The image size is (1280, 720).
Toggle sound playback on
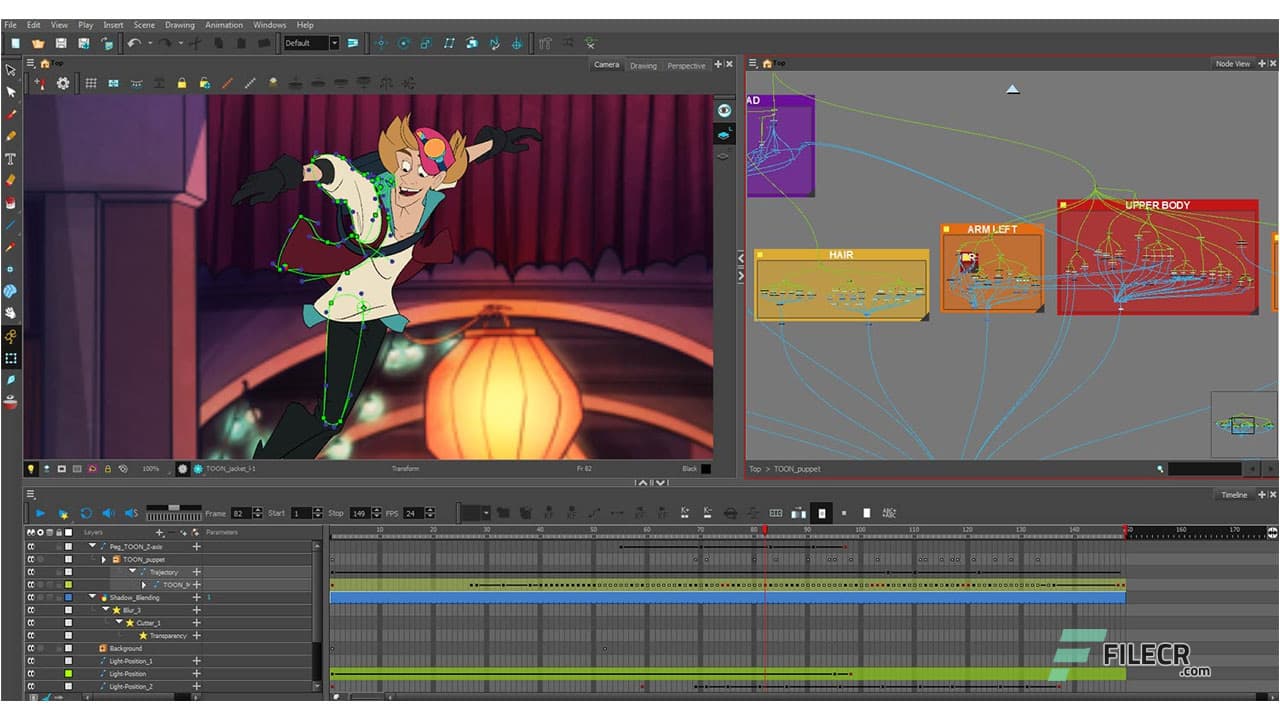pos(109,513)
